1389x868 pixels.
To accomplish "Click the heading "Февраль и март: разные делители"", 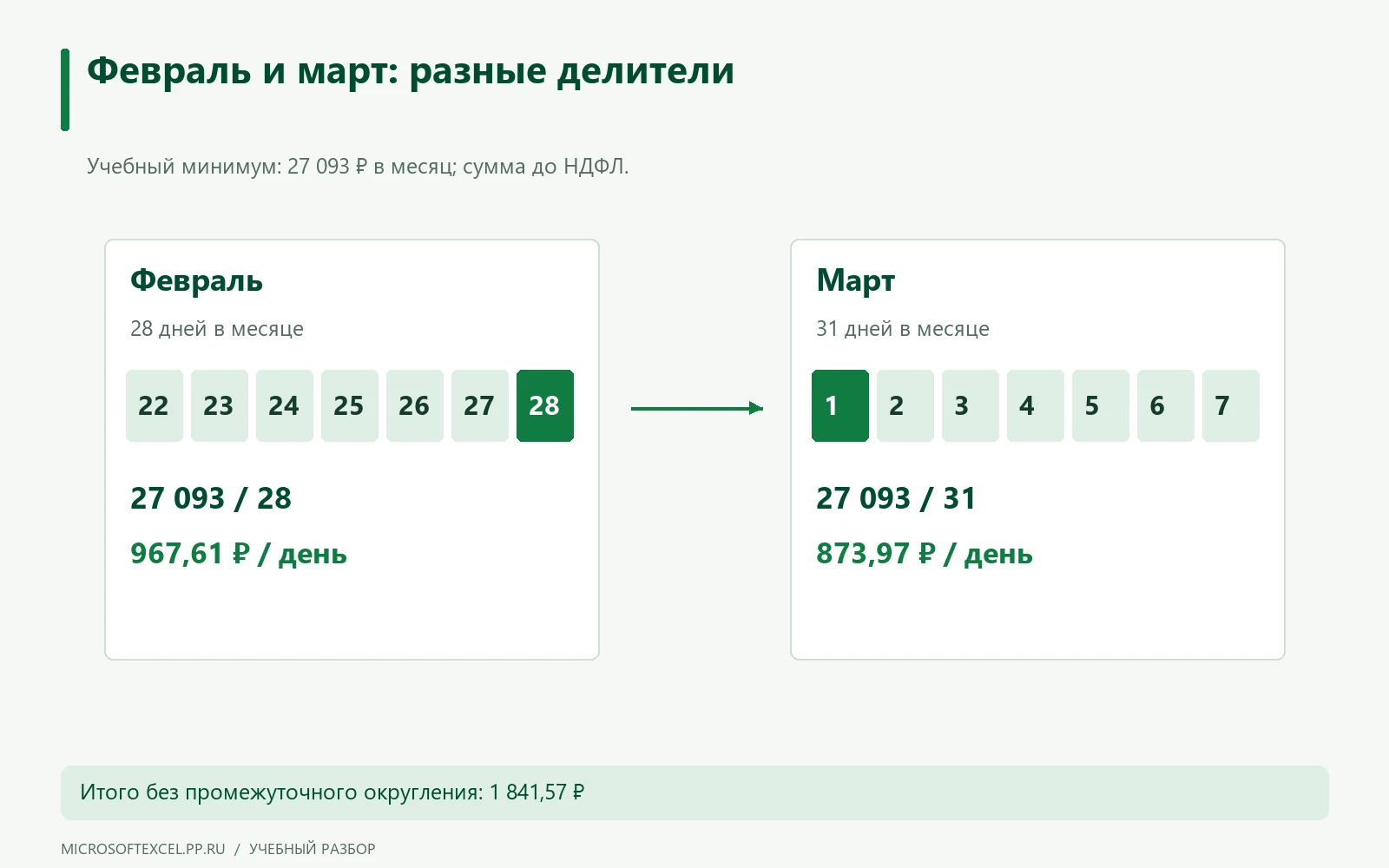I will [411, 71].
